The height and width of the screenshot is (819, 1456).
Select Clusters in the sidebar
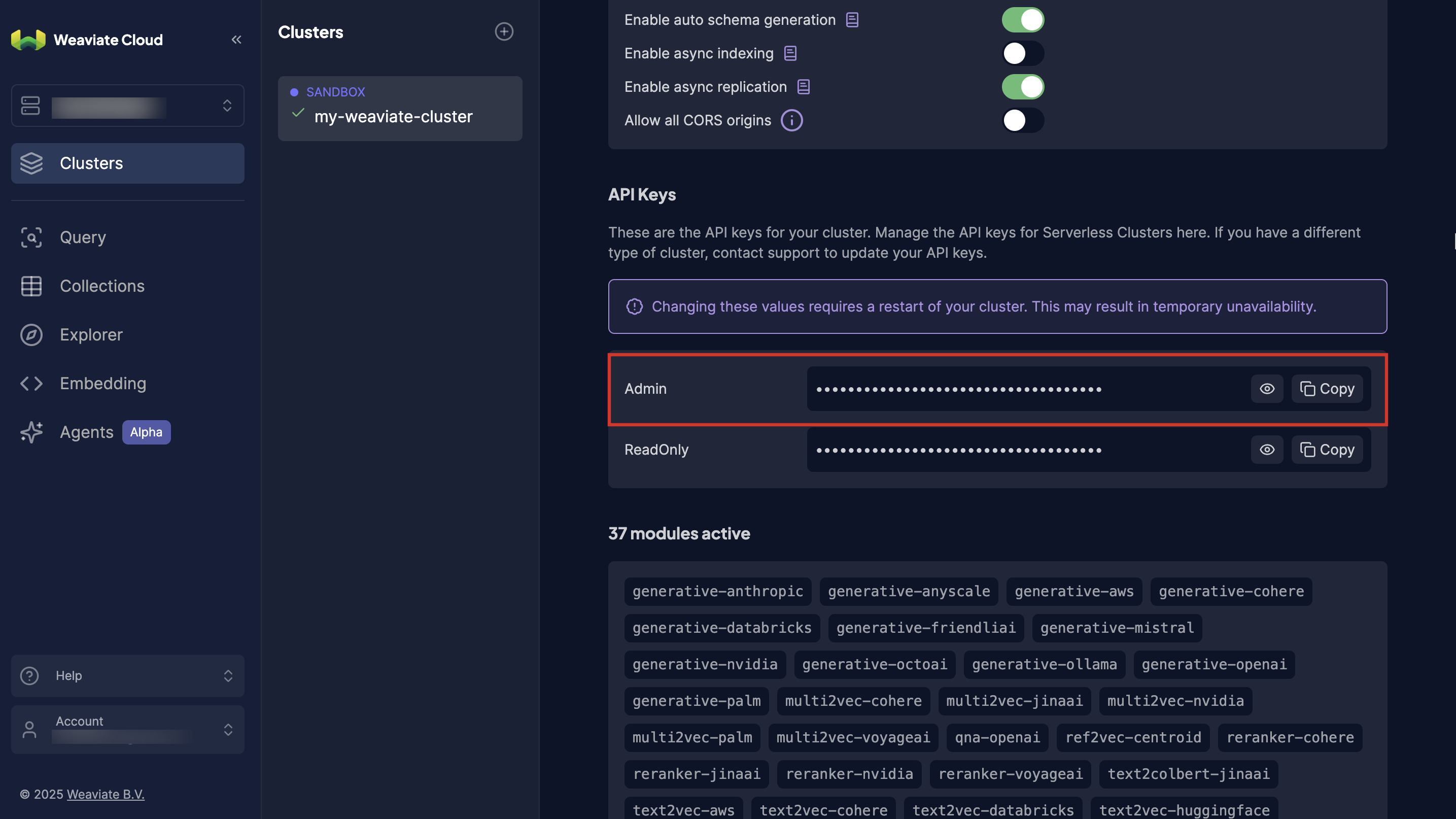coord(128,163)
